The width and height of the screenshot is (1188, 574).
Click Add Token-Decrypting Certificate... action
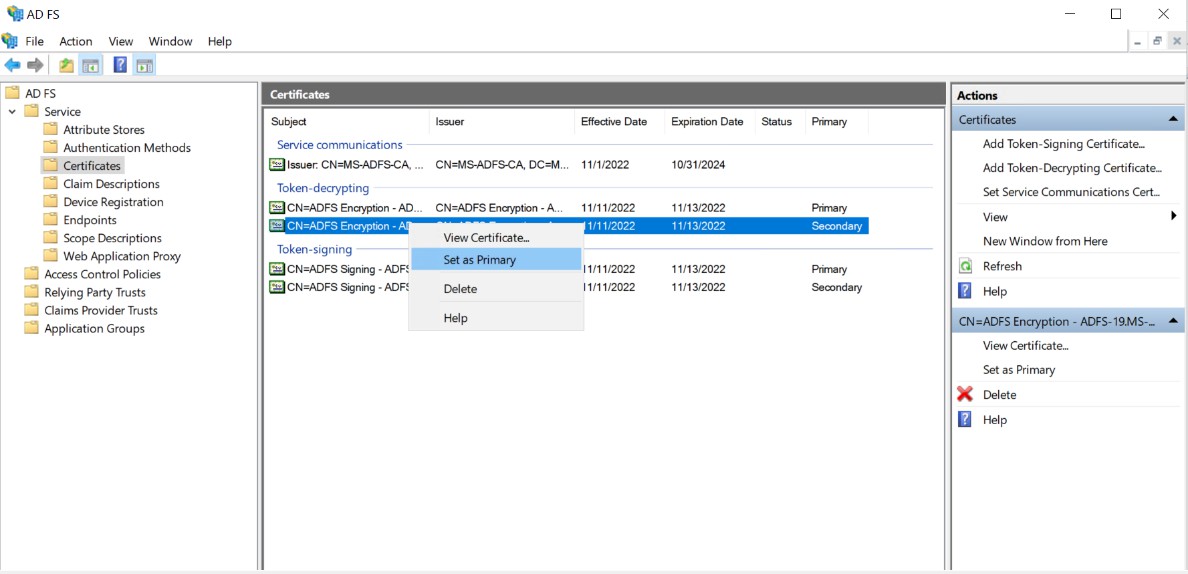pos(1072,168)
